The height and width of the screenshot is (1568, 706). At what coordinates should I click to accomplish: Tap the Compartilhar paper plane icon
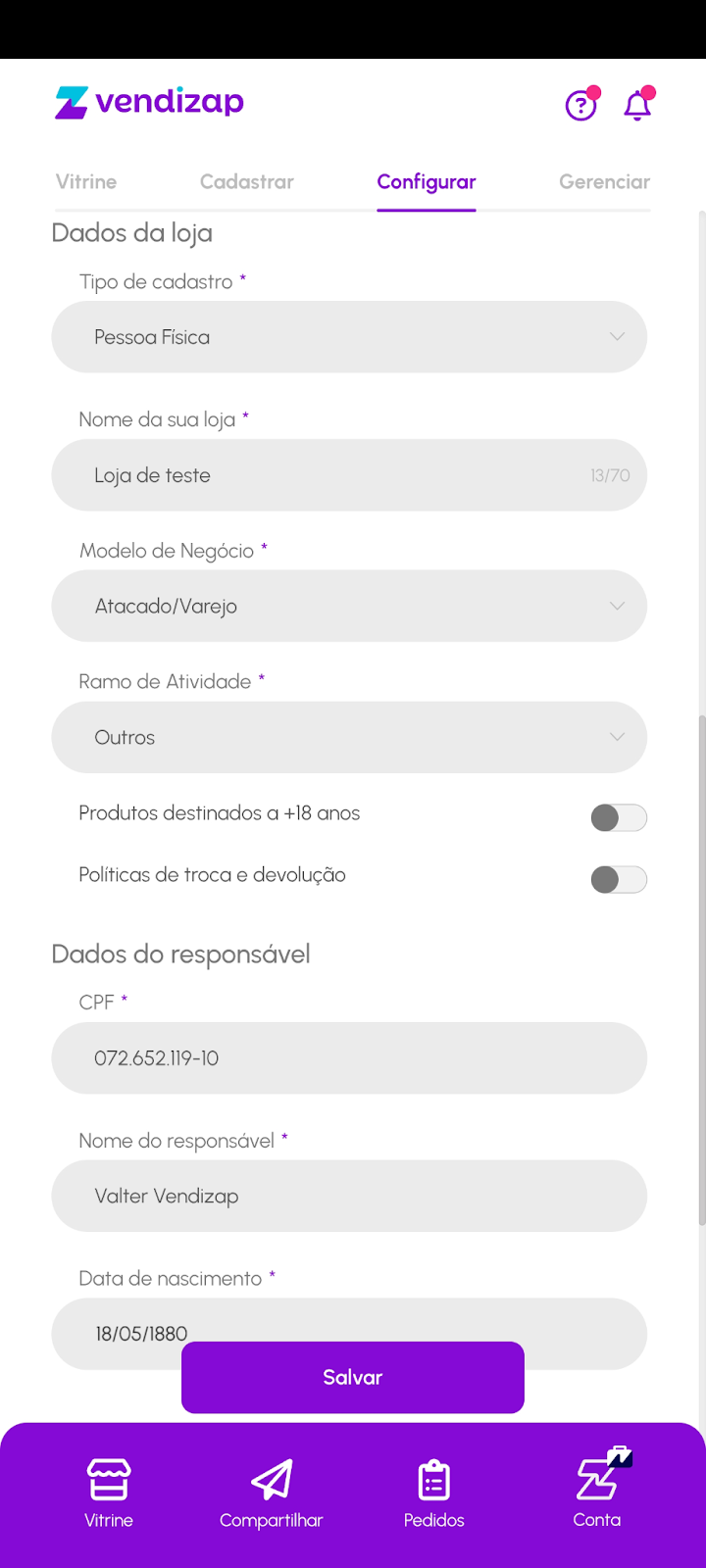pyautogui.click(x=272, y=1492)
